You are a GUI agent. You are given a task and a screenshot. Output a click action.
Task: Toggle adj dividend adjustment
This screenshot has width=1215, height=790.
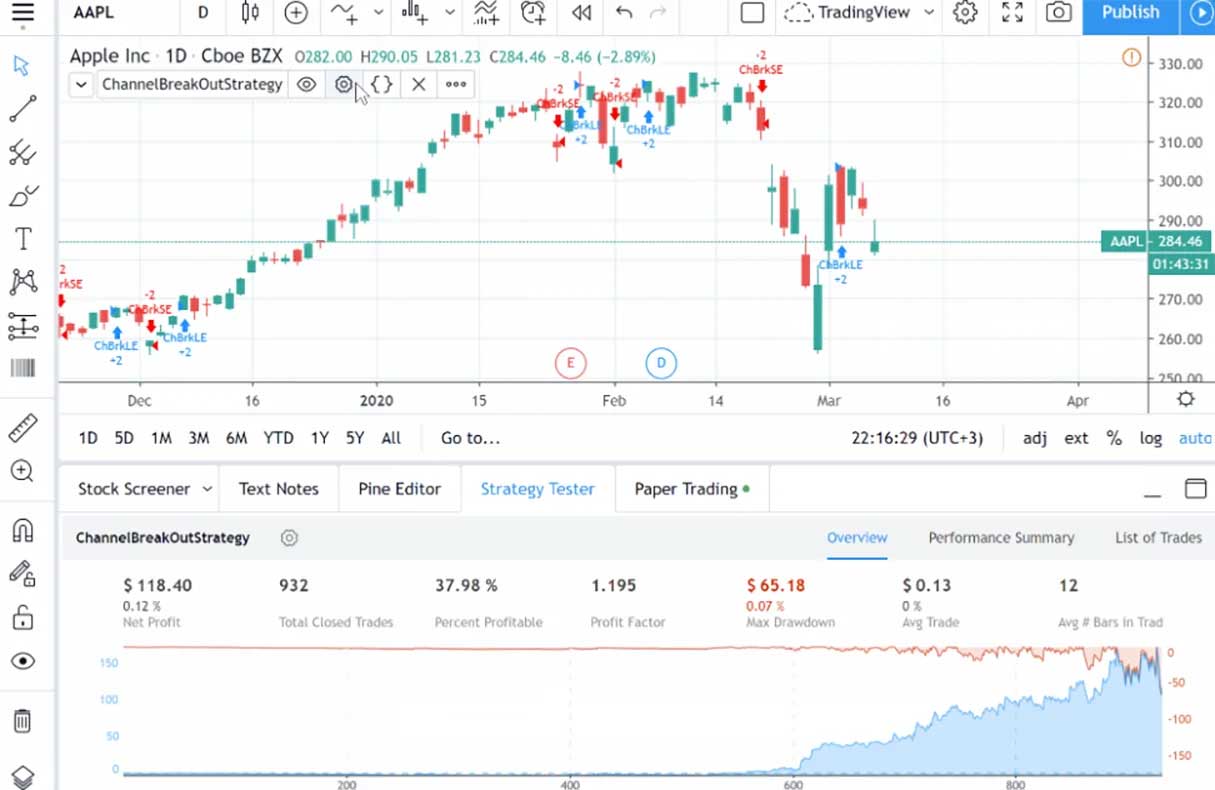click(x=1035, y=438)
